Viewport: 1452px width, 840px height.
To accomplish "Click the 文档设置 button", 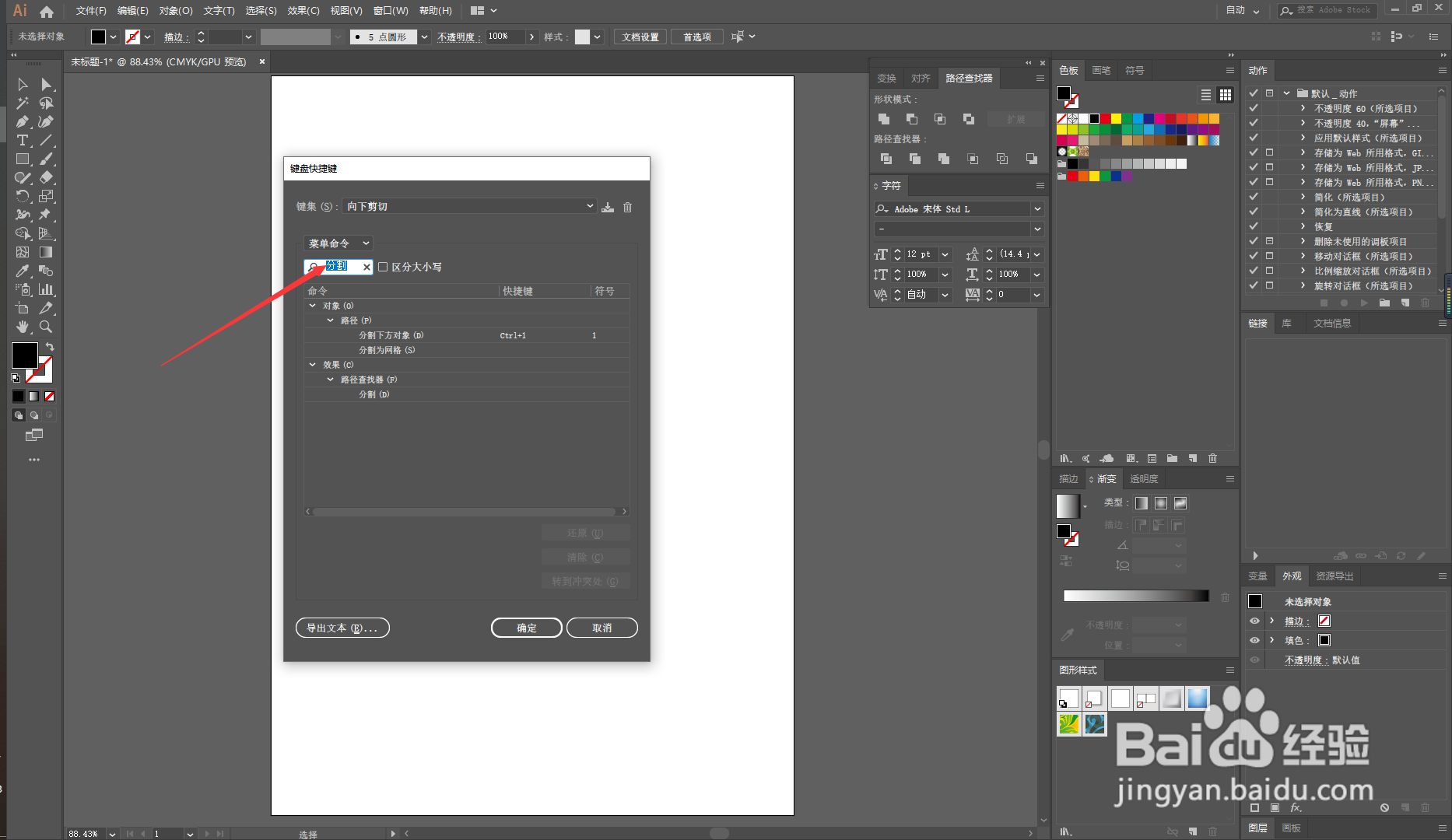I will pyautogui.click(x=640, y=37).
